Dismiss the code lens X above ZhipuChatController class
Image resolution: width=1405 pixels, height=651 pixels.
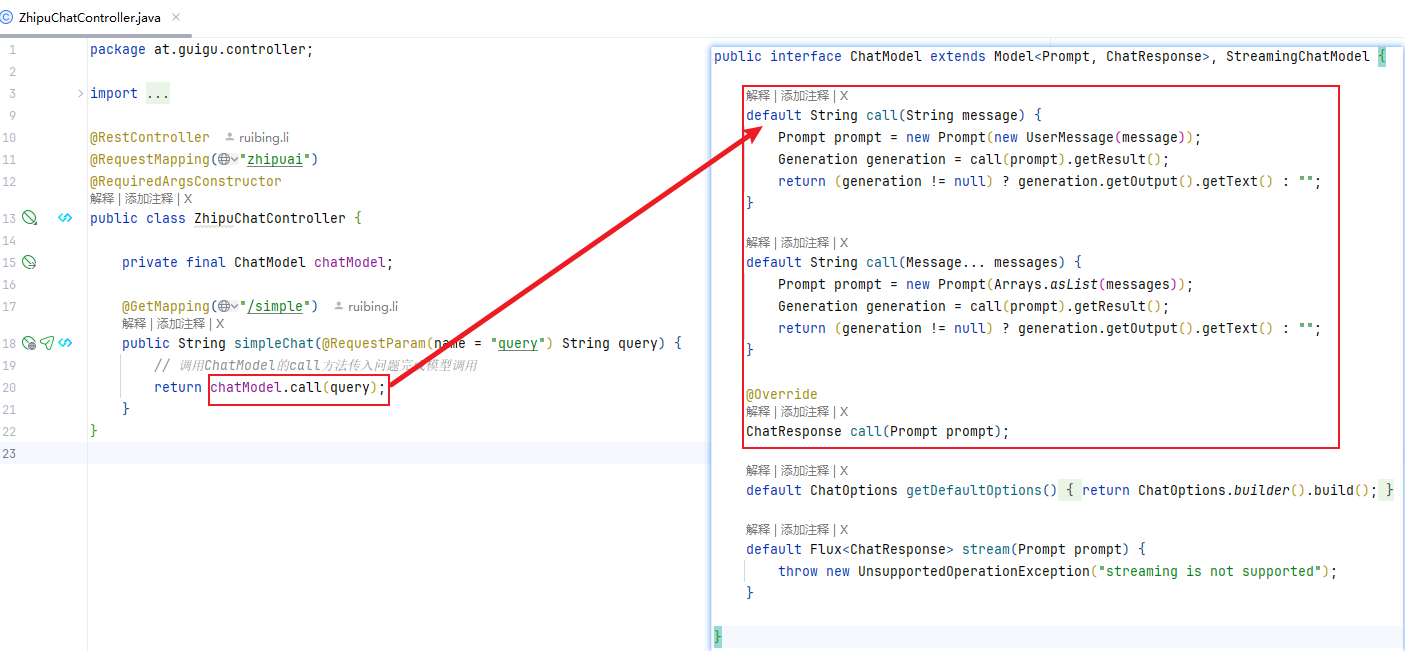[188, 199]
